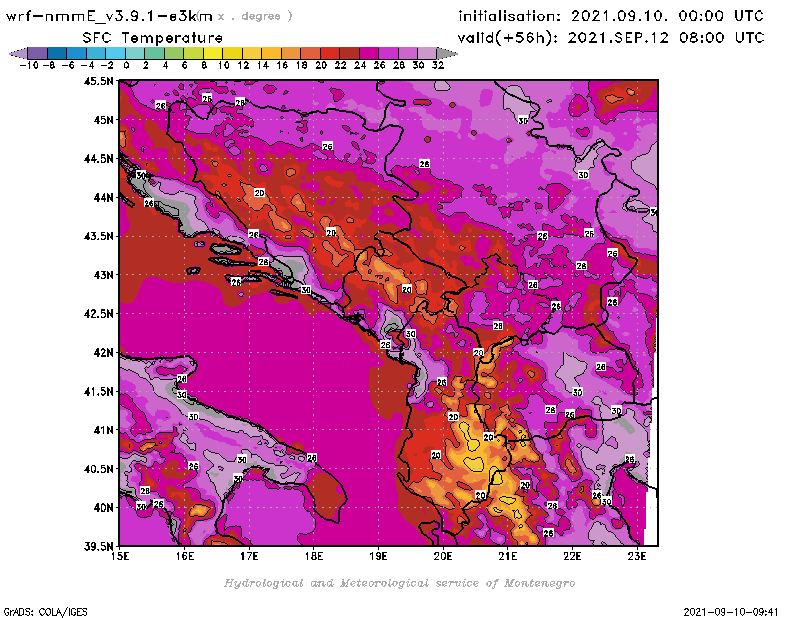The width and height of the screenshot is (800, 618).
Task: Click the '16E' longitude label
Action: click(x=185, y=556)
